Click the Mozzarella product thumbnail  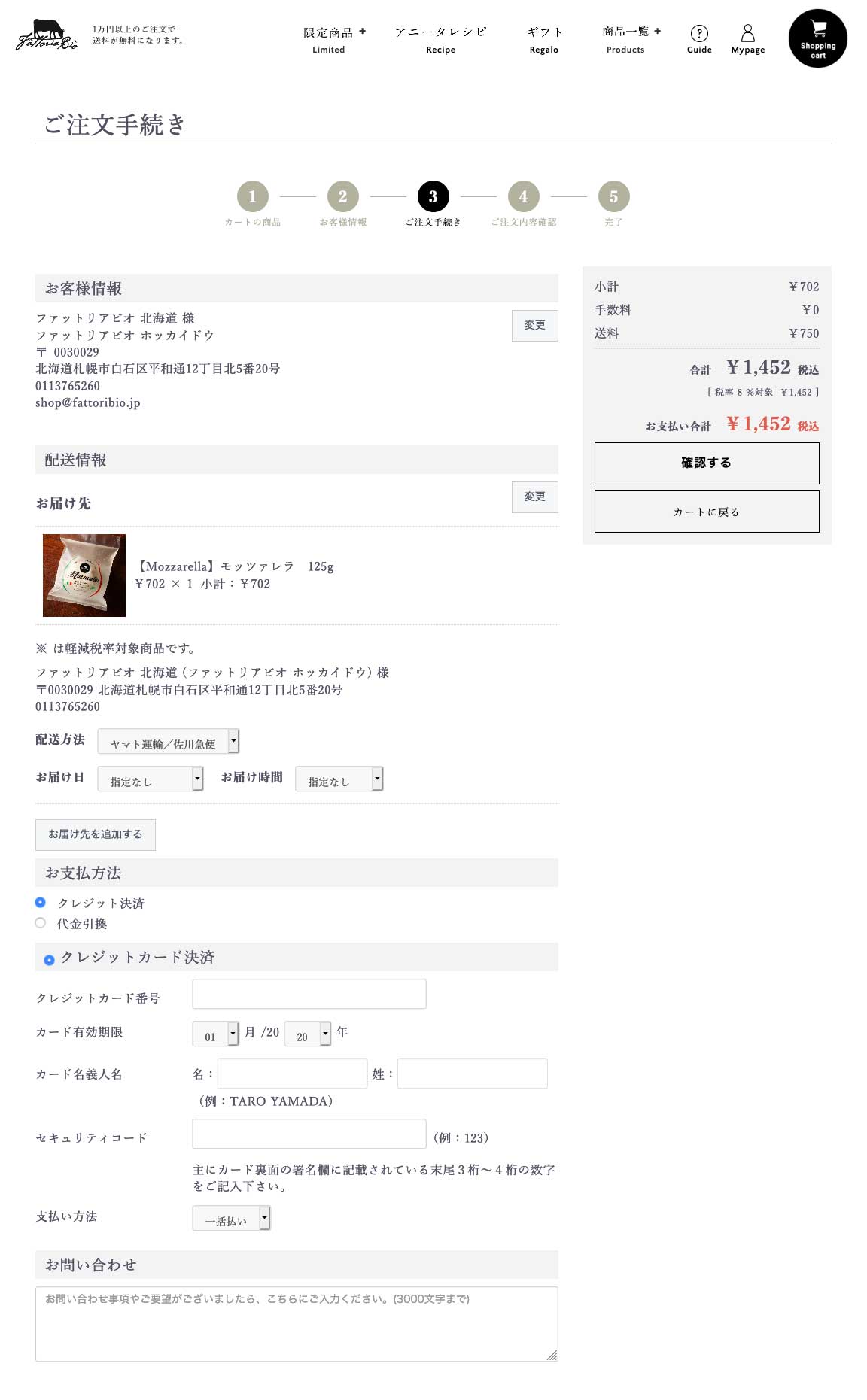tap(84, 575)
